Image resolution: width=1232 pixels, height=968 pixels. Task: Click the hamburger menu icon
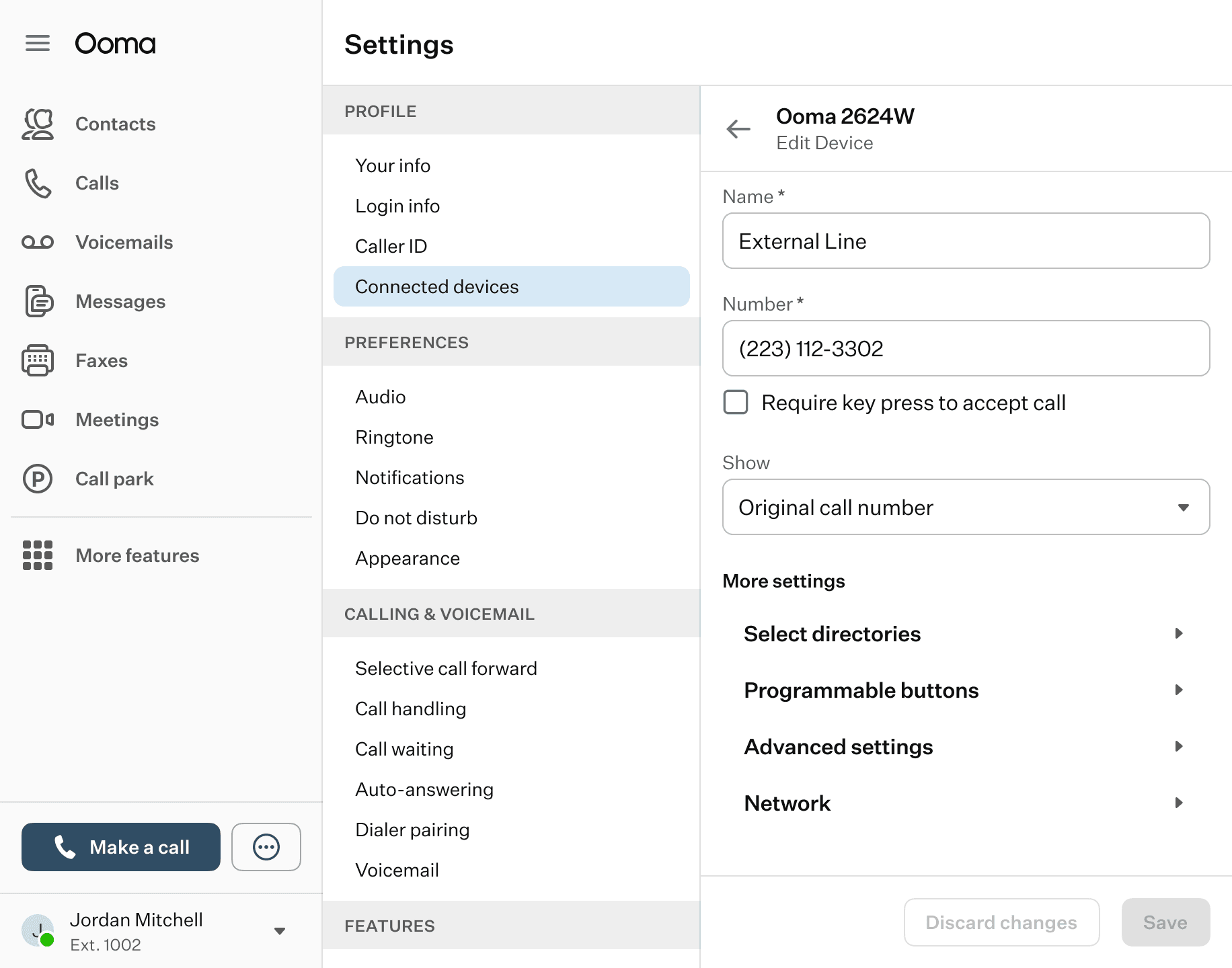point(38,44)
